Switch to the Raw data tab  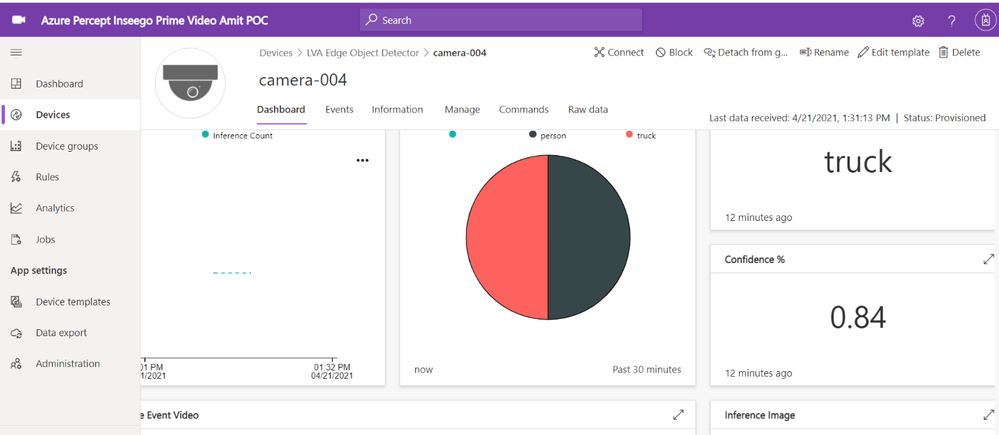(588, 110)
